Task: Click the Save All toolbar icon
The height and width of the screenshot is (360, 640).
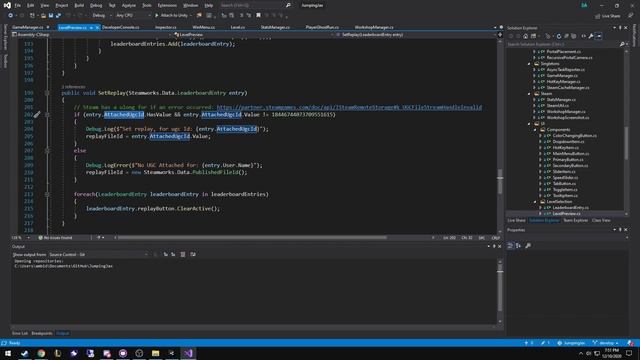Action: (58, 16)
